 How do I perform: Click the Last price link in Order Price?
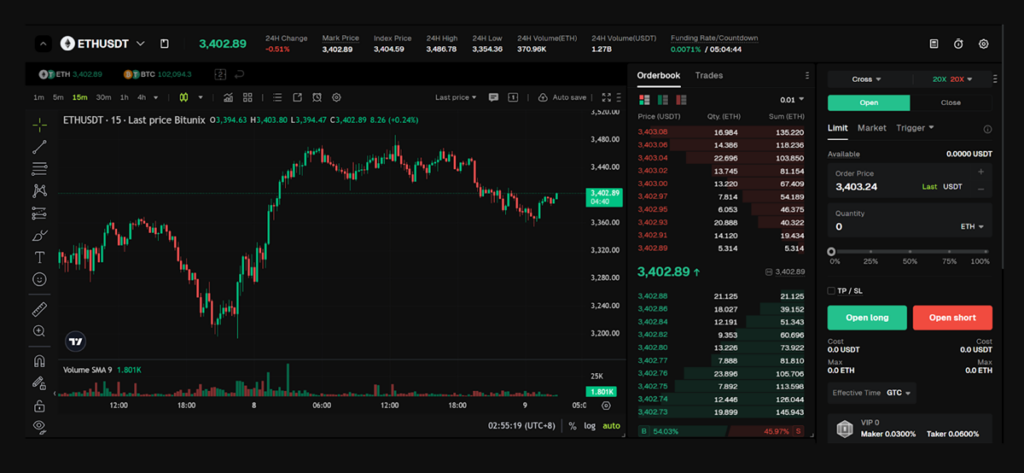929,187
